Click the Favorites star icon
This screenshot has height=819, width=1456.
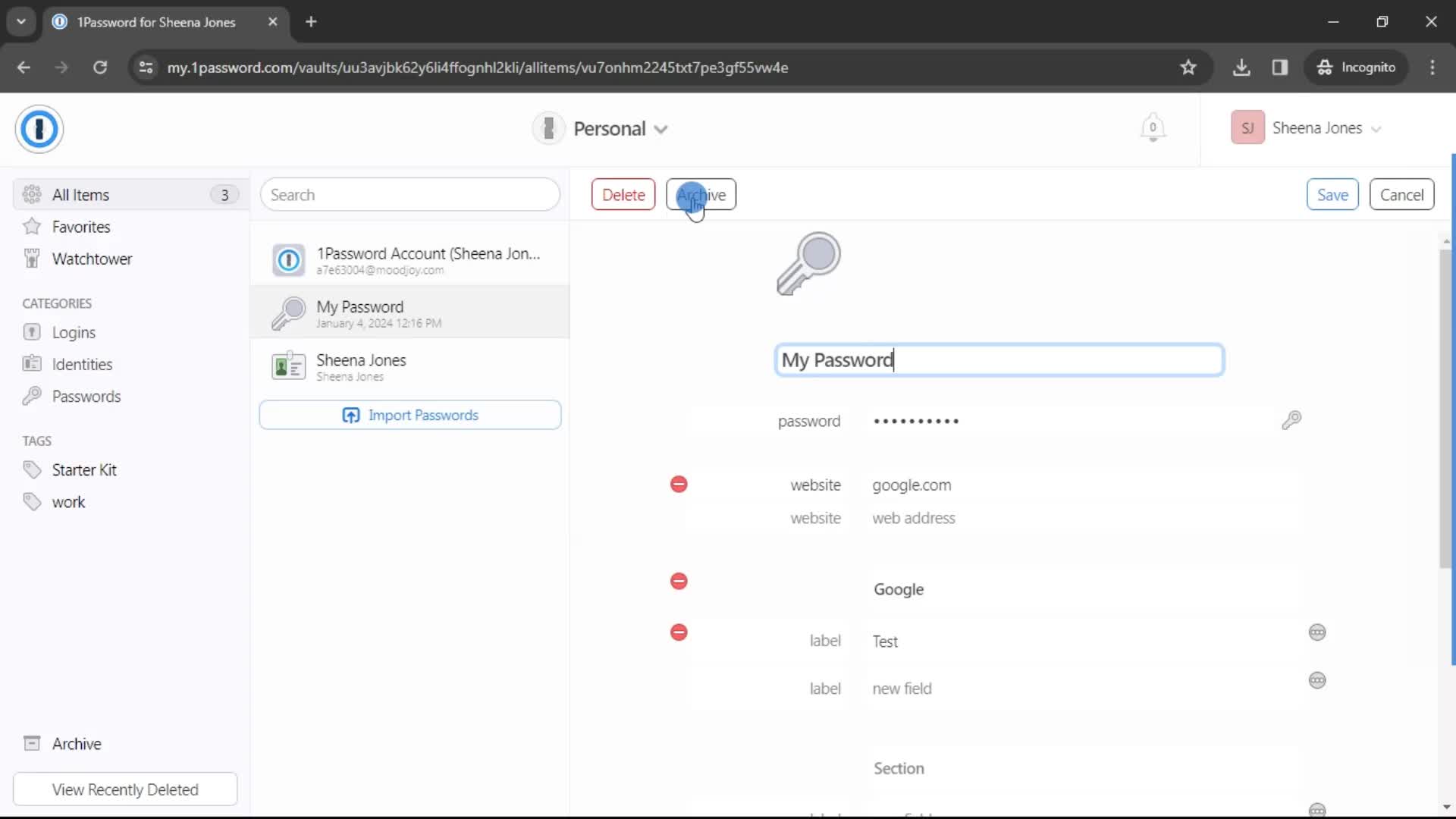(x=32, y=226)
